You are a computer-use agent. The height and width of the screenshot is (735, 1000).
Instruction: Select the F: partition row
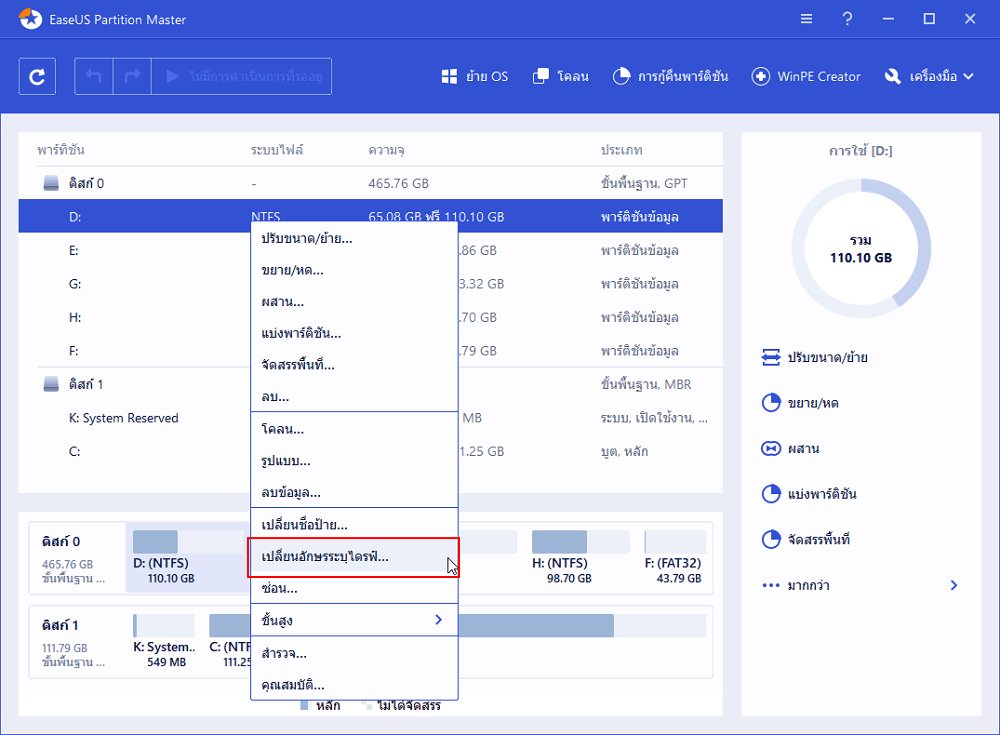(371, 351)
